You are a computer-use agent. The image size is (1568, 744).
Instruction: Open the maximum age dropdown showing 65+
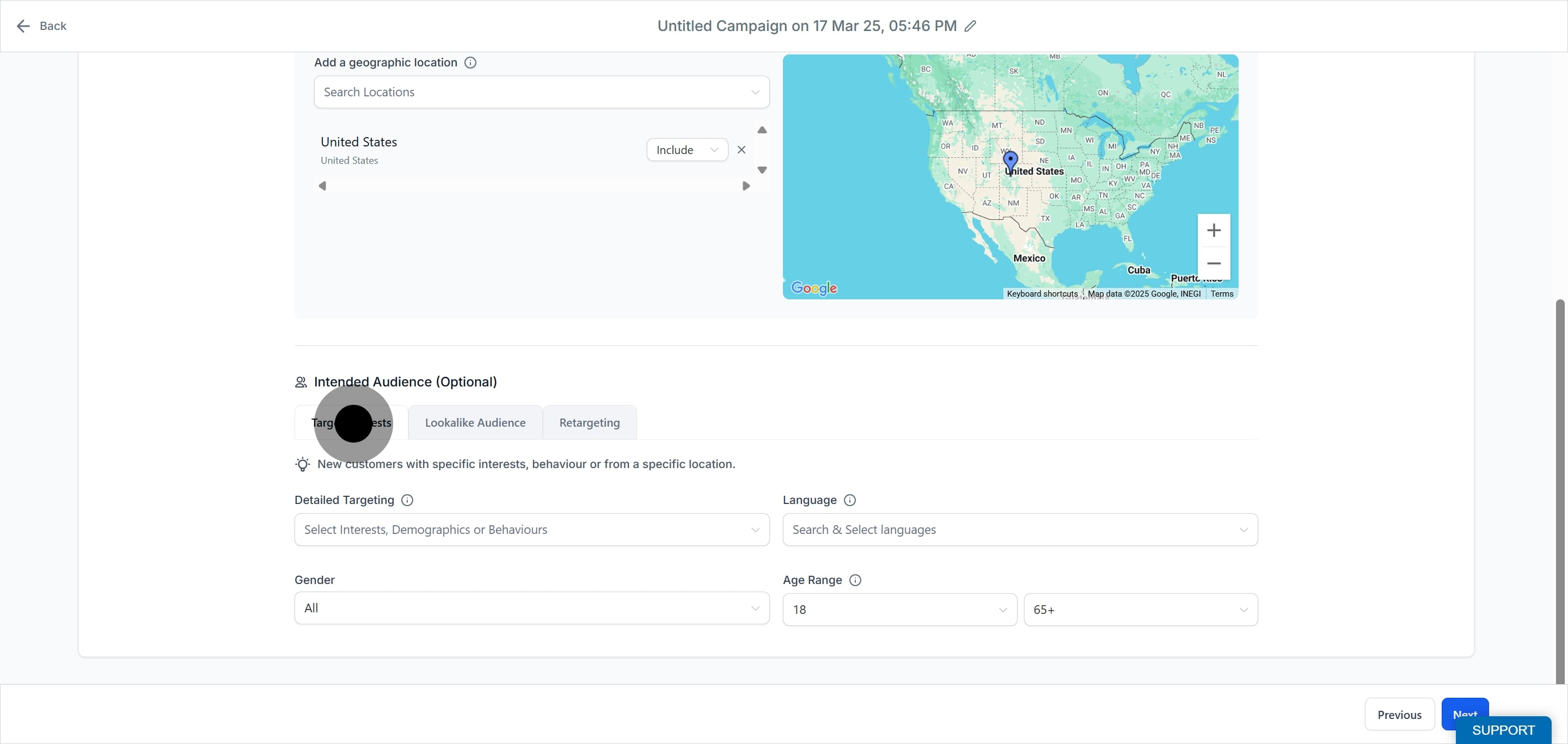1140,610
